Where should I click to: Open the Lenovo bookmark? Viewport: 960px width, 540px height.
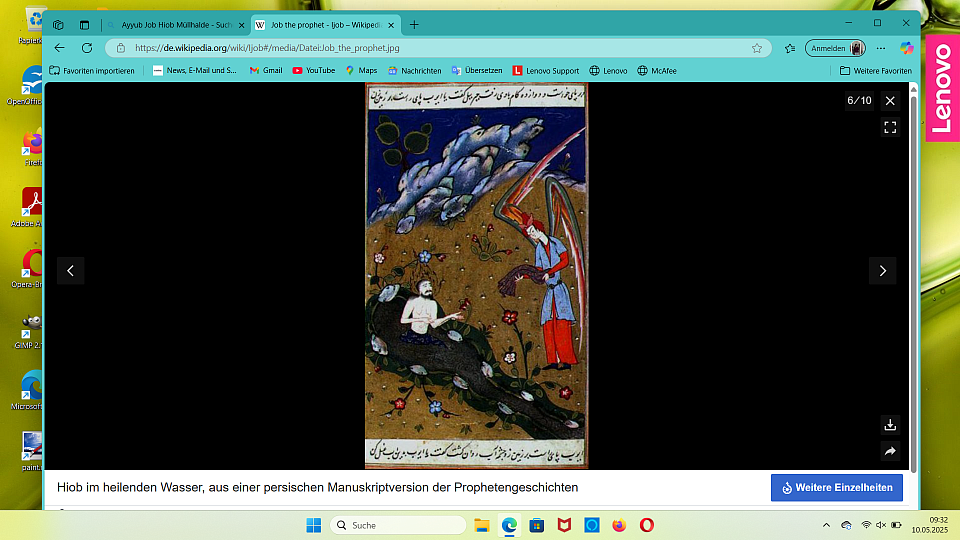tap(608, 70)
